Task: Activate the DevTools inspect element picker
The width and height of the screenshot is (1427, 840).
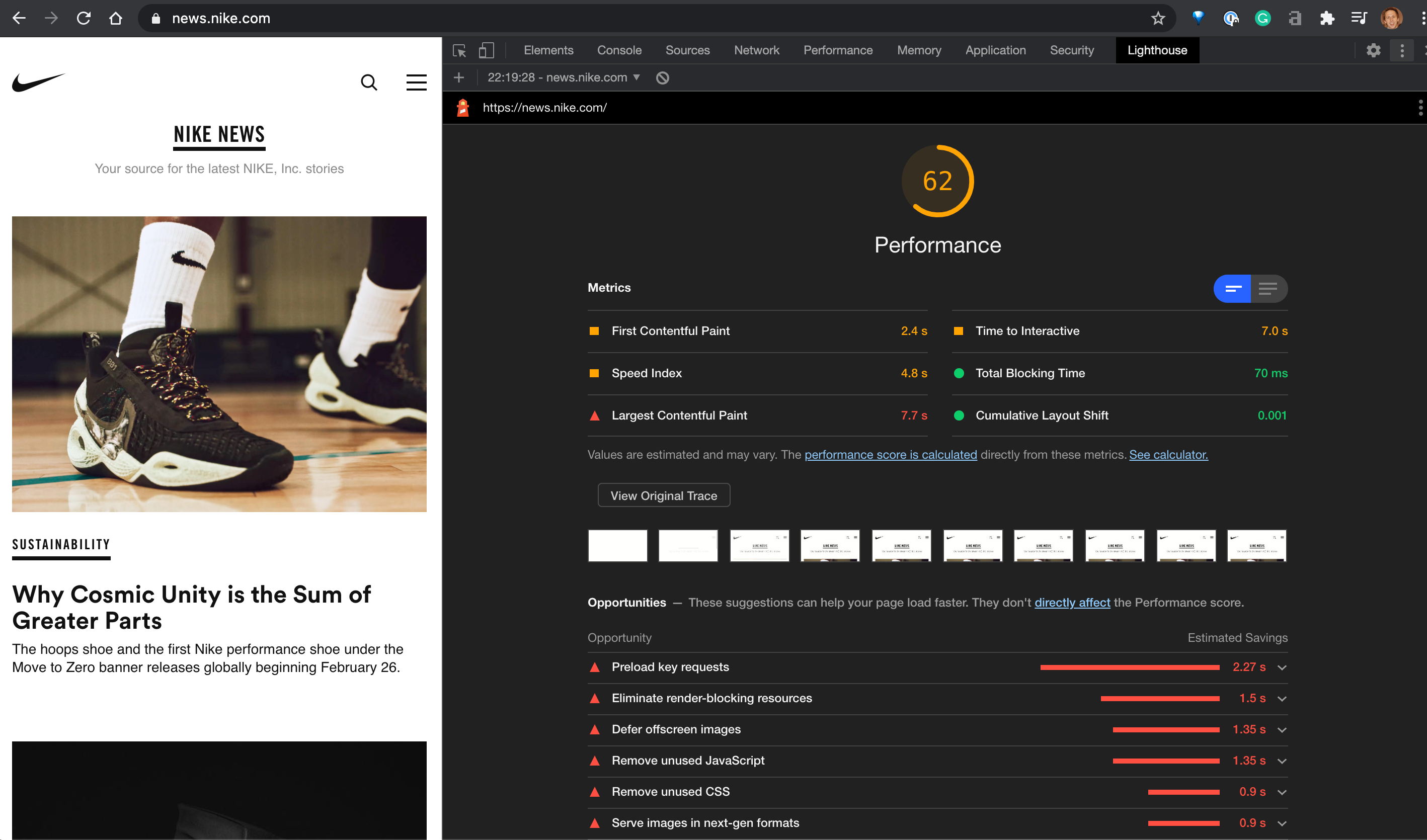Action: (x=459, y=50)
